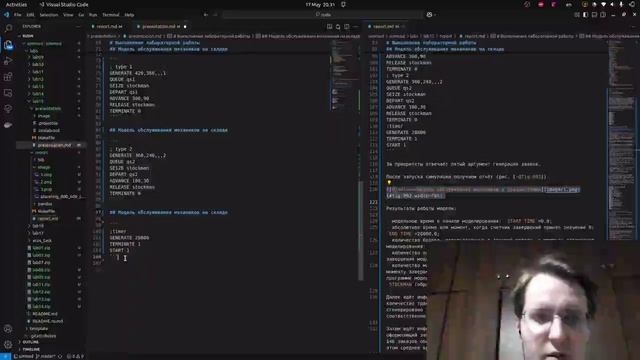Viewport: 640px width, 360px height.
Task: Open the File menu
Action: [x=18, y=15]
